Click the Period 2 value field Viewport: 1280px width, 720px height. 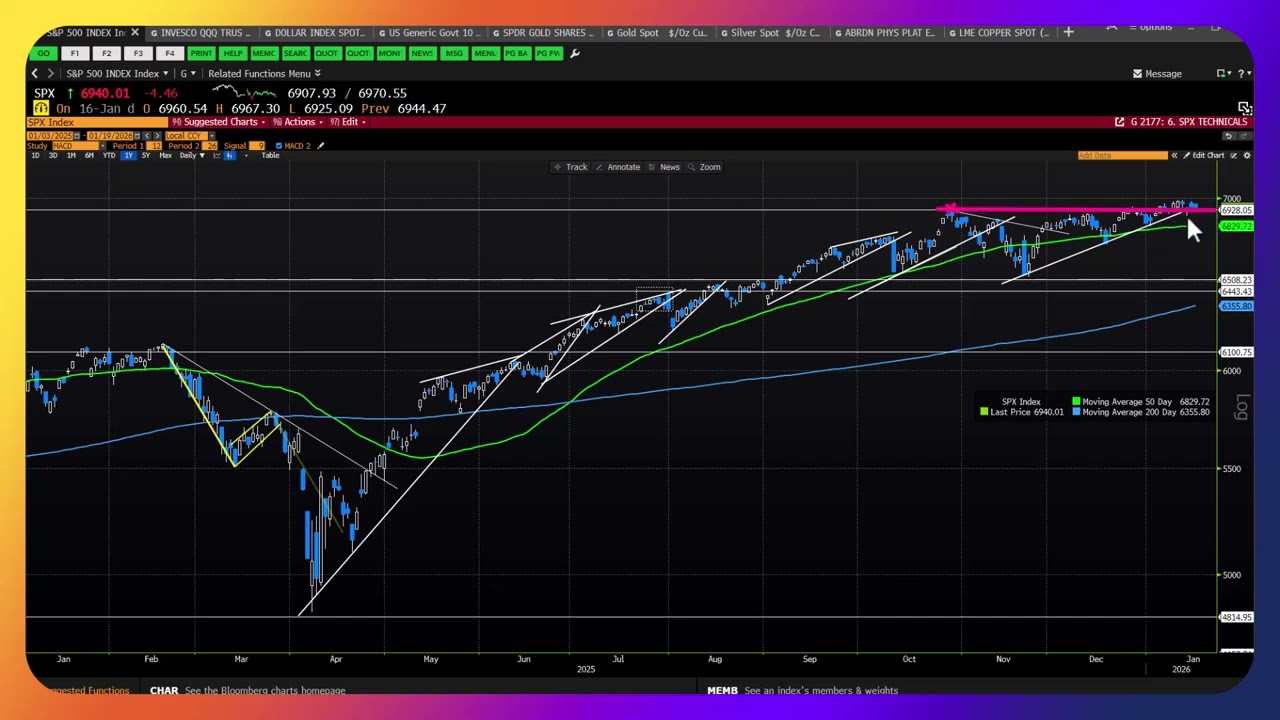tap(209, 146)
